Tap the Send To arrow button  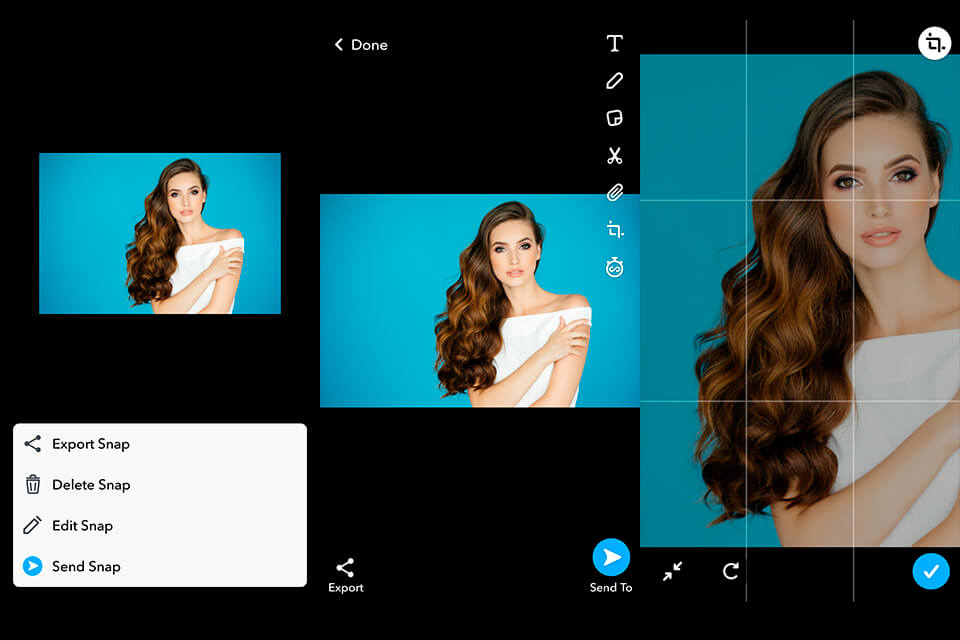pyautogui.click(x=611, y=557)
